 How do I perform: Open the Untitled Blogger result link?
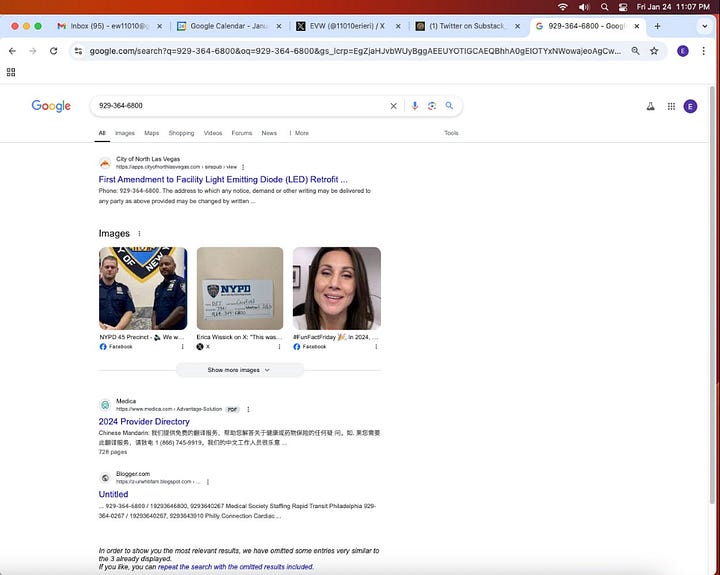(x=113, y=494)
